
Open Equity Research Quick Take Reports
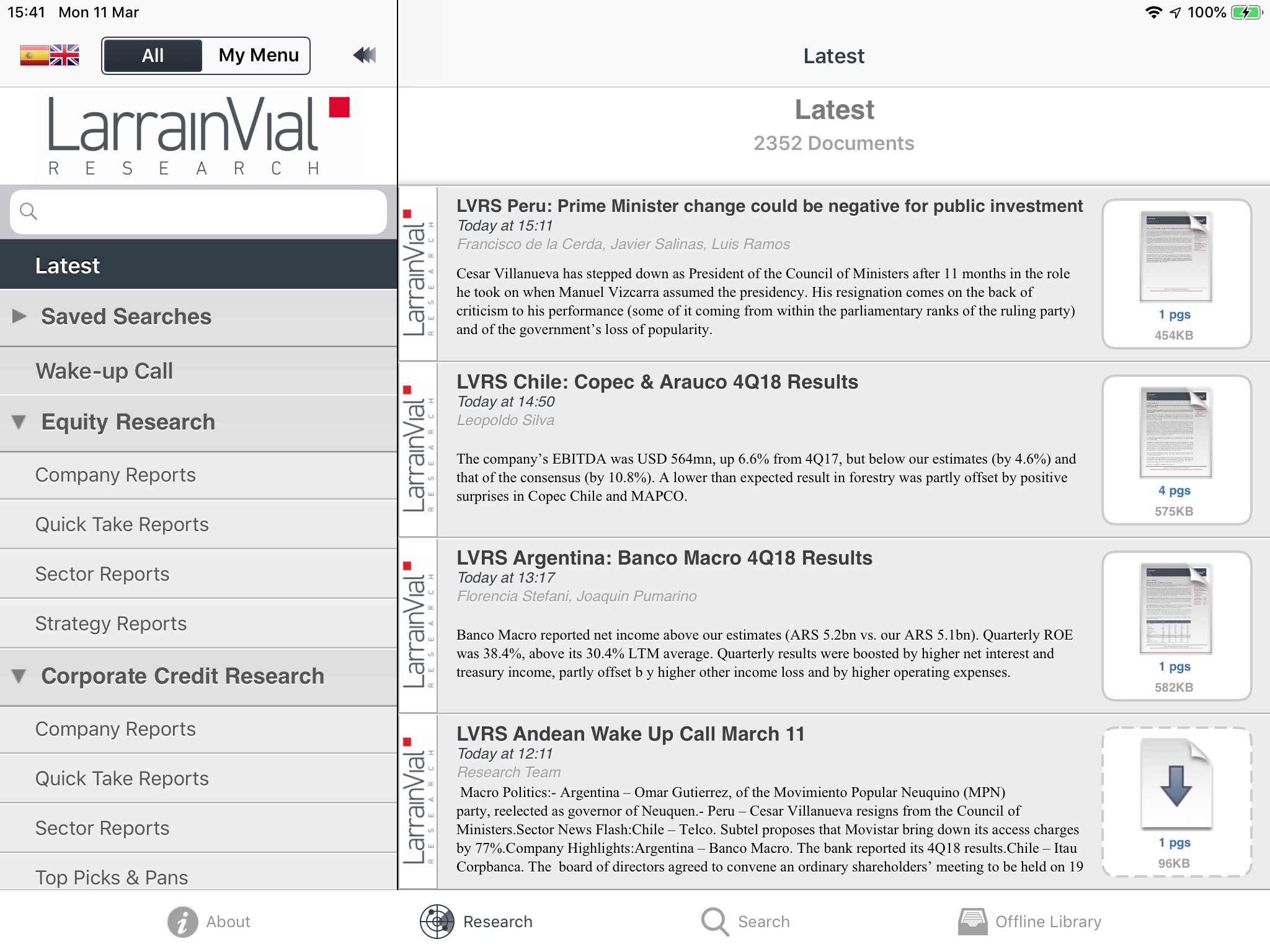click(x=198, y=524)
